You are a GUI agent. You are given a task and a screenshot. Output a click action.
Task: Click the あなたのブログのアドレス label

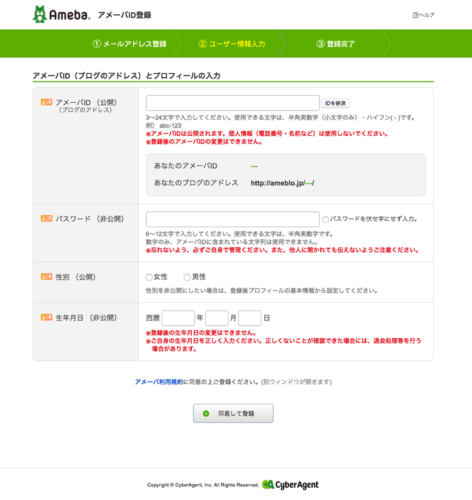click(x=196, y=183)
